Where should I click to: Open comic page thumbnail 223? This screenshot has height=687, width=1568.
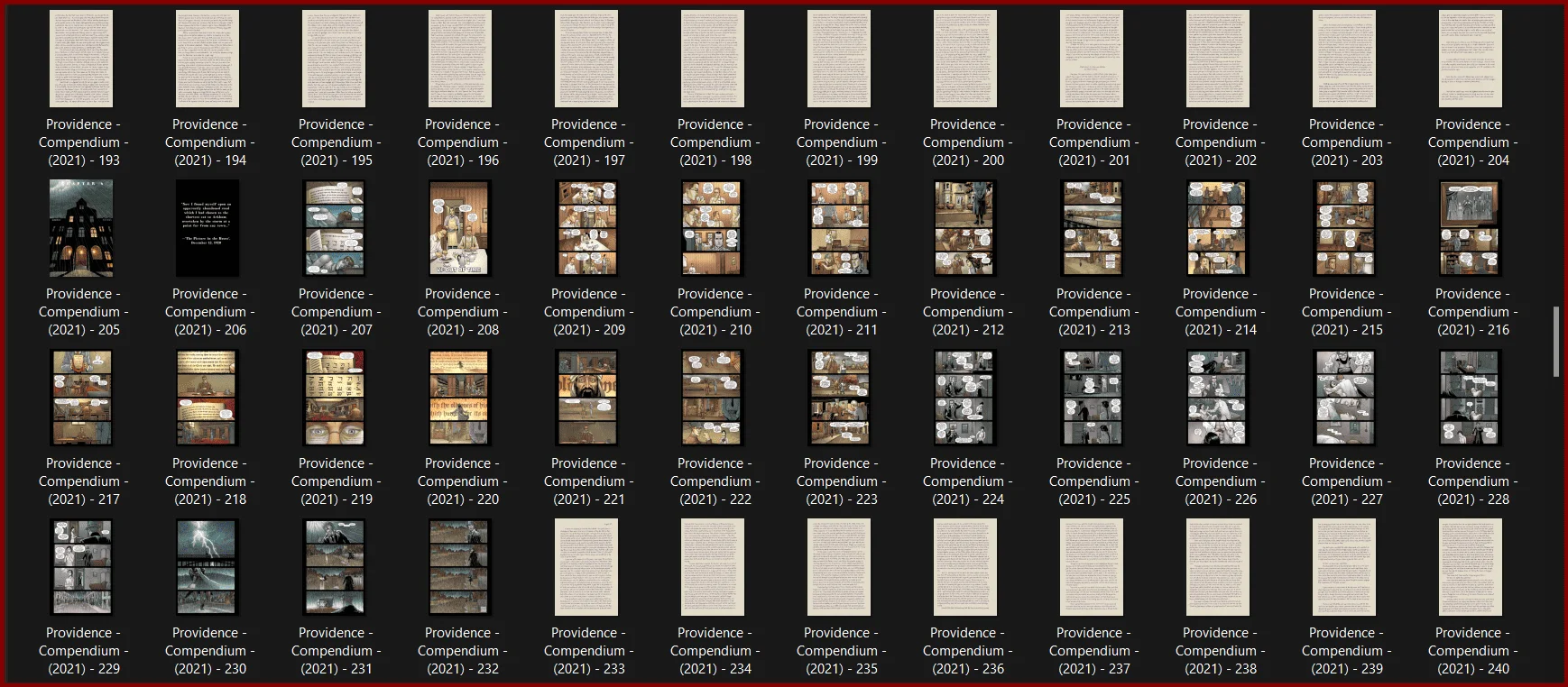tap(839, 398)
